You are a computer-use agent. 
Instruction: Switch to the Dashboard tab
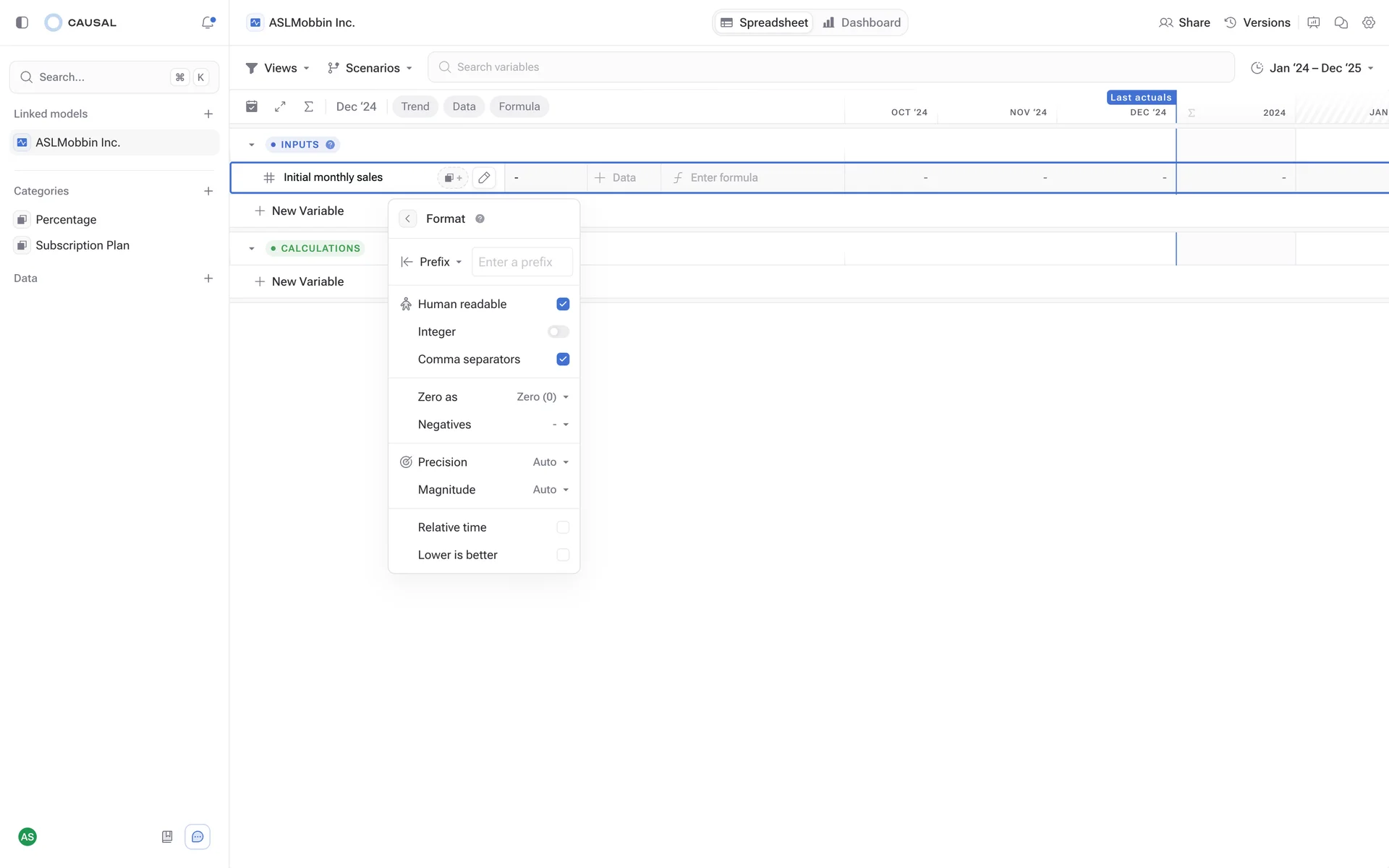tap(862, 22)
